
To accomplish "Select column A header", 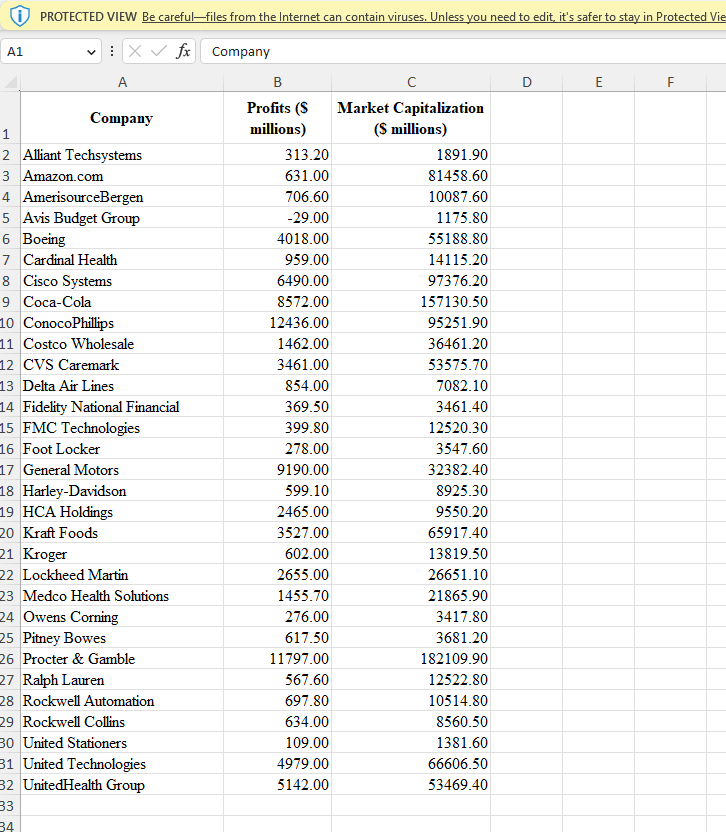I will pos(122,82).
